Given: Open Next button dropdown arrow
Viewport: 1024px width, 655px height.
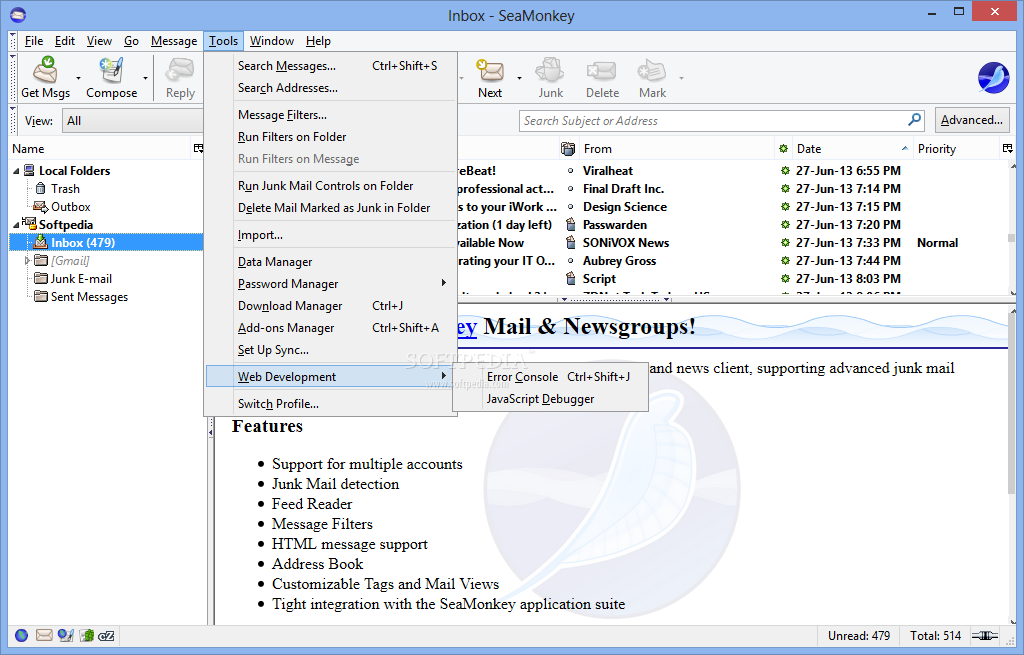Looking at the screenshot, I should pyautogui.click(x=520, y=78).
